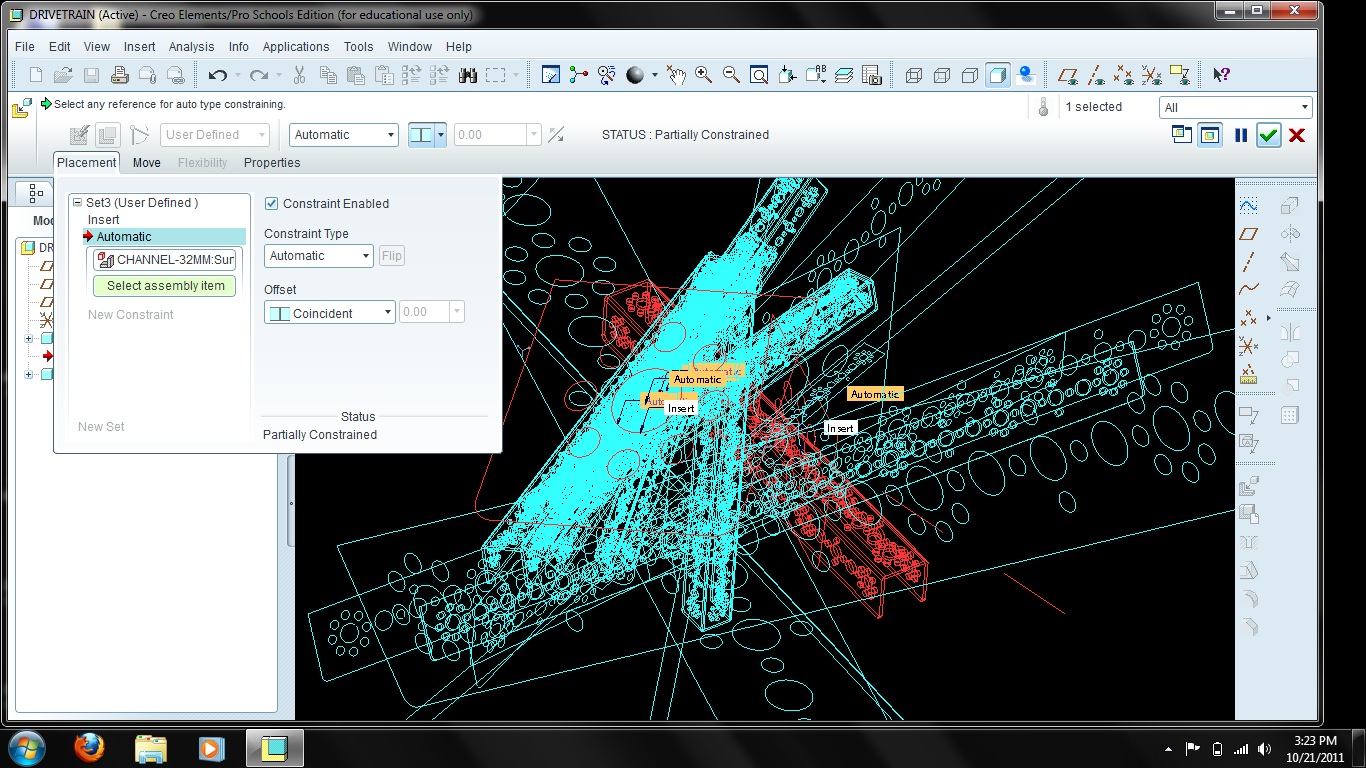Click the Scissors cut icon
The width and height of the screenshot is (1366, 768).
pyautogui.click(x=300, y=75)
